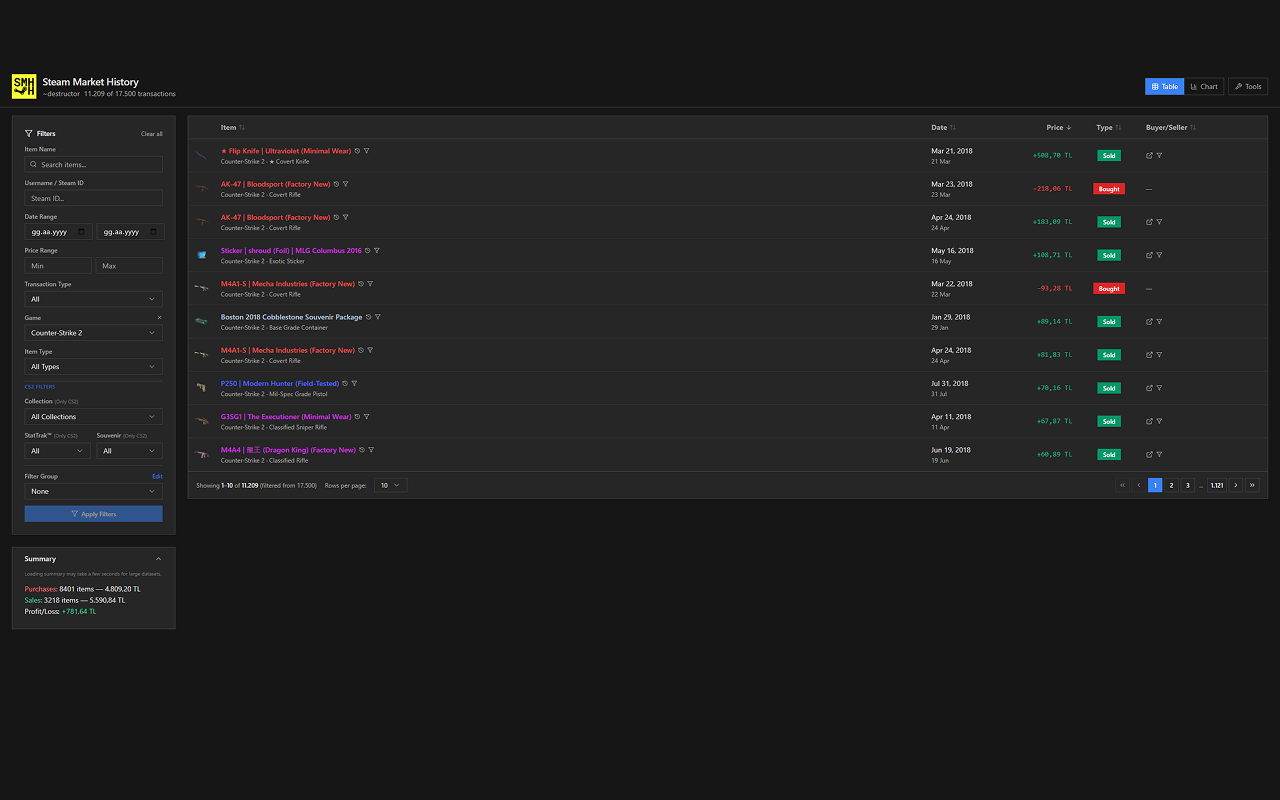Select the Chart view icon
This screenshot has height=800, width=1280.
click(1204, 86)
